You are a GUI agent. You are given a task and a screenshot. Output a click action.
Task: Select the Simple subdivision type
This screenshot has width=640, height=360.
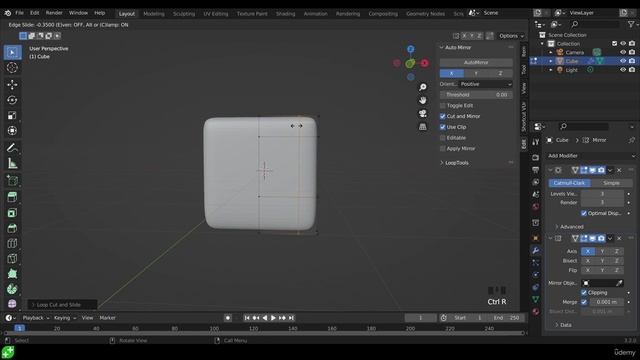pos(611,183)
